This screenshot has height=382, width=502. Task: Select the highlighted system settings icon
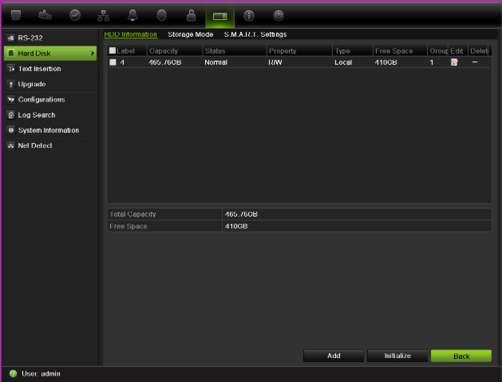pyautogui.click(x=220, y=16)
